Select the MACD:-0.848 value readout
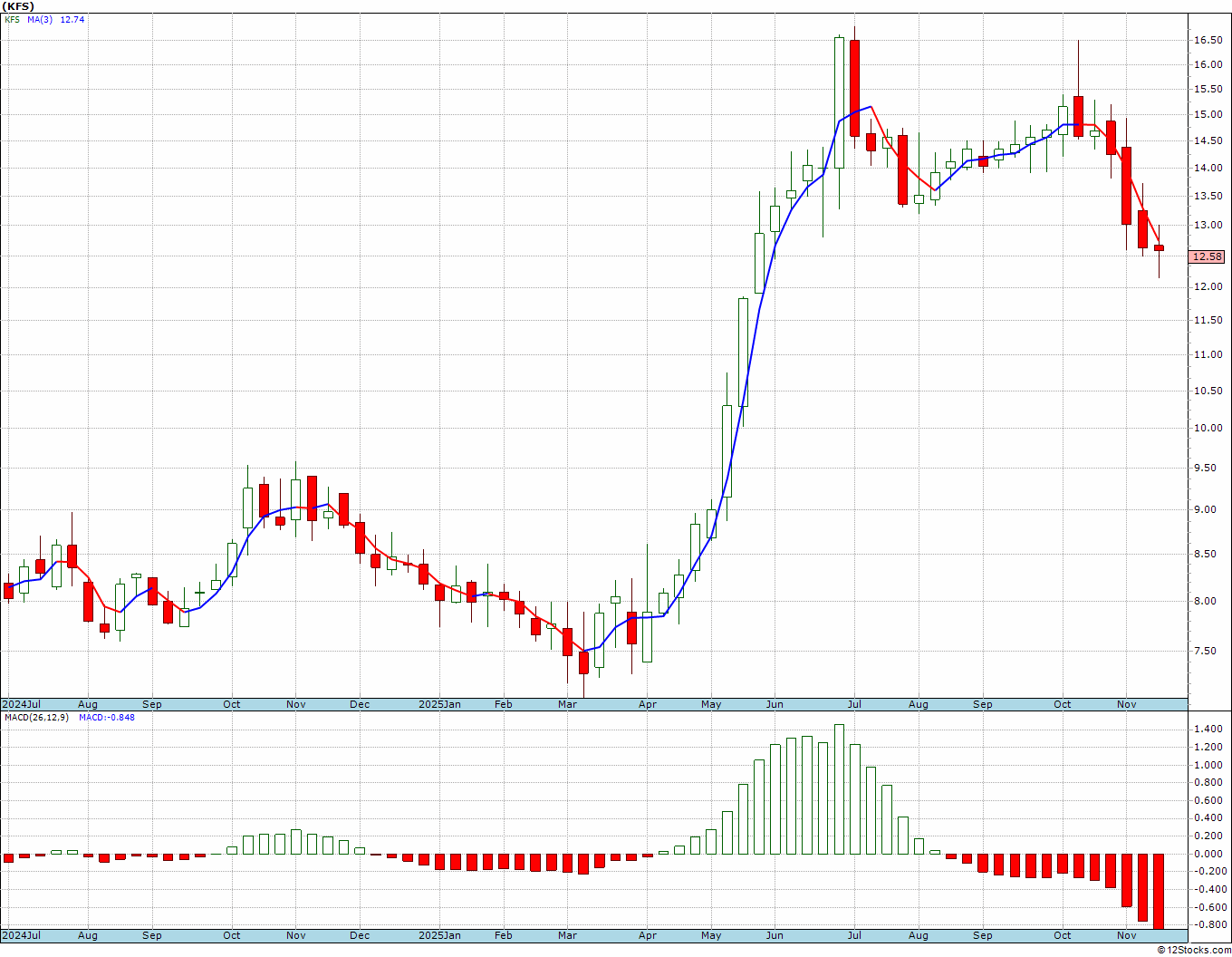This screenshot has width=1232, height=957. 107,717
